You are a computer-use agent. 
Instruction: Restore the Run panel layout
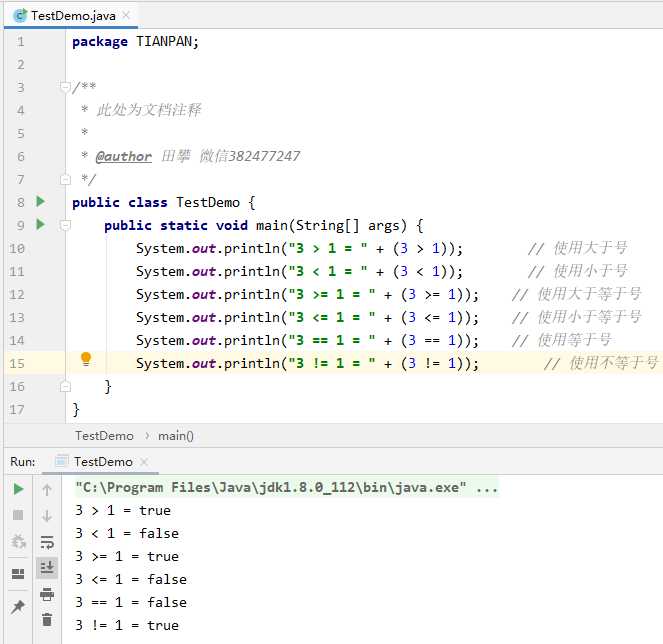pos(18,574)
